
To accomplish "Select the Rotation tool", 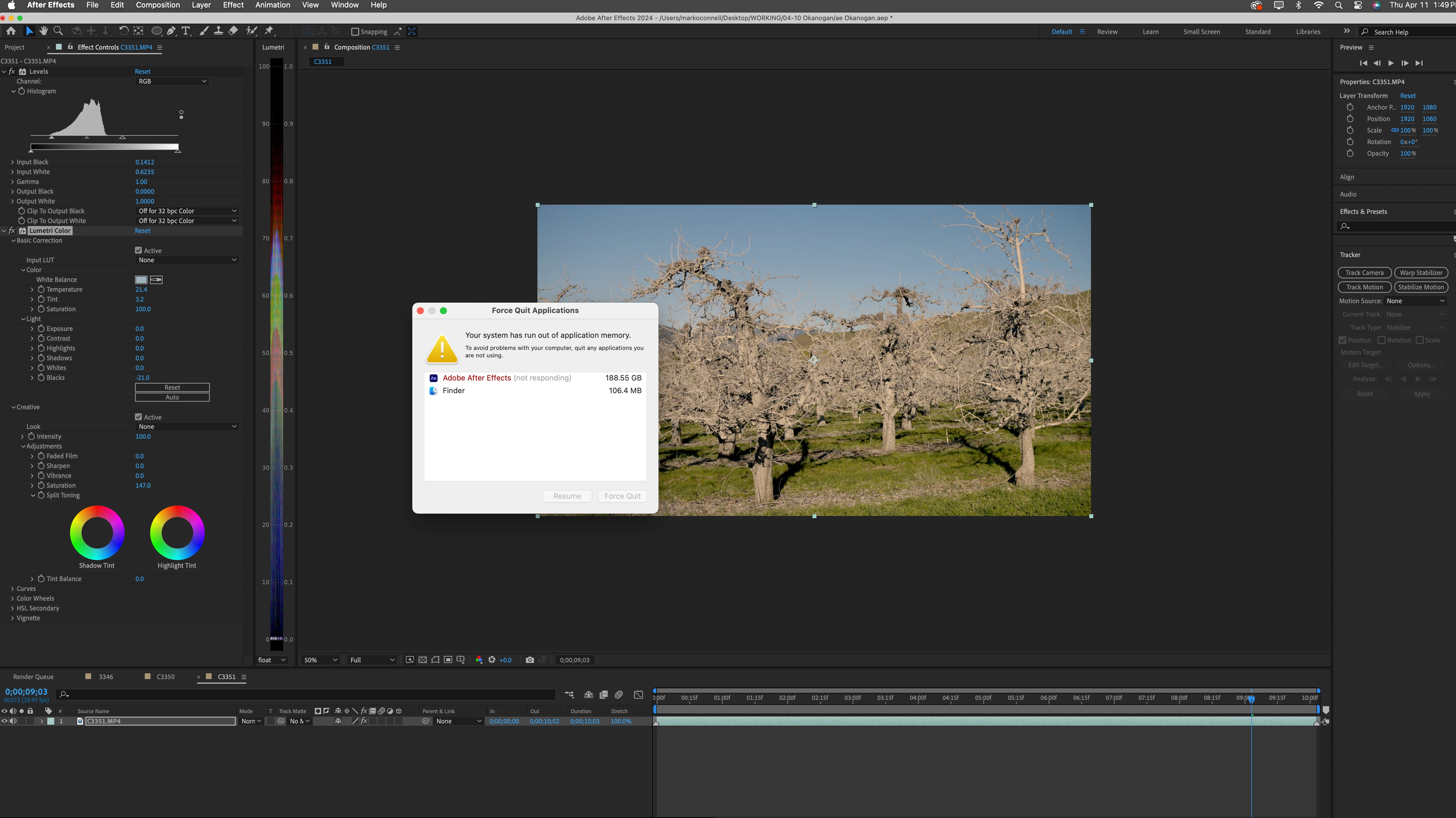I will click(x=123, y=31).
